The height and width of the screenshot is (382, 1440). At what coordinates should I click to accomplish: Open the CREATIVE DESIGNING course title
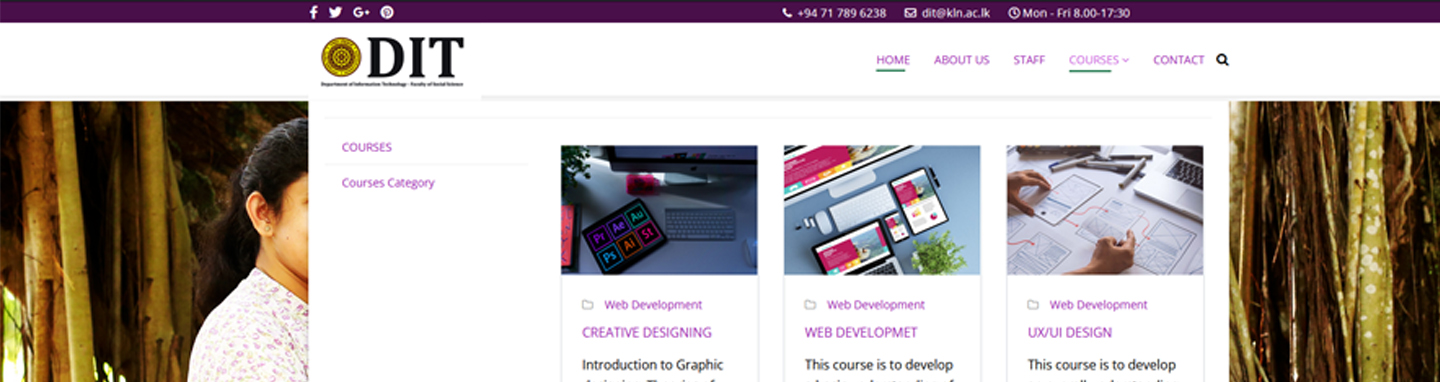[x=647, y=332]
